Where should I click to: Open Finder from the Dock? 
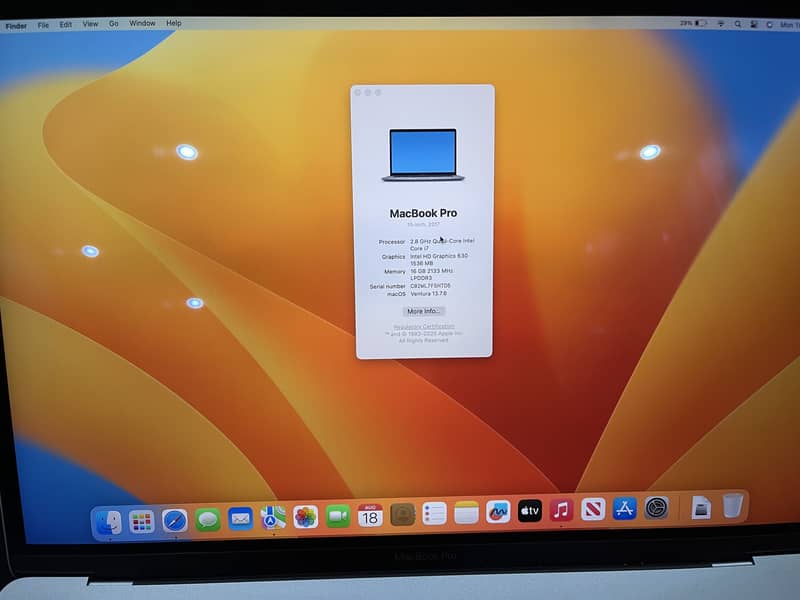pos(108,522)
